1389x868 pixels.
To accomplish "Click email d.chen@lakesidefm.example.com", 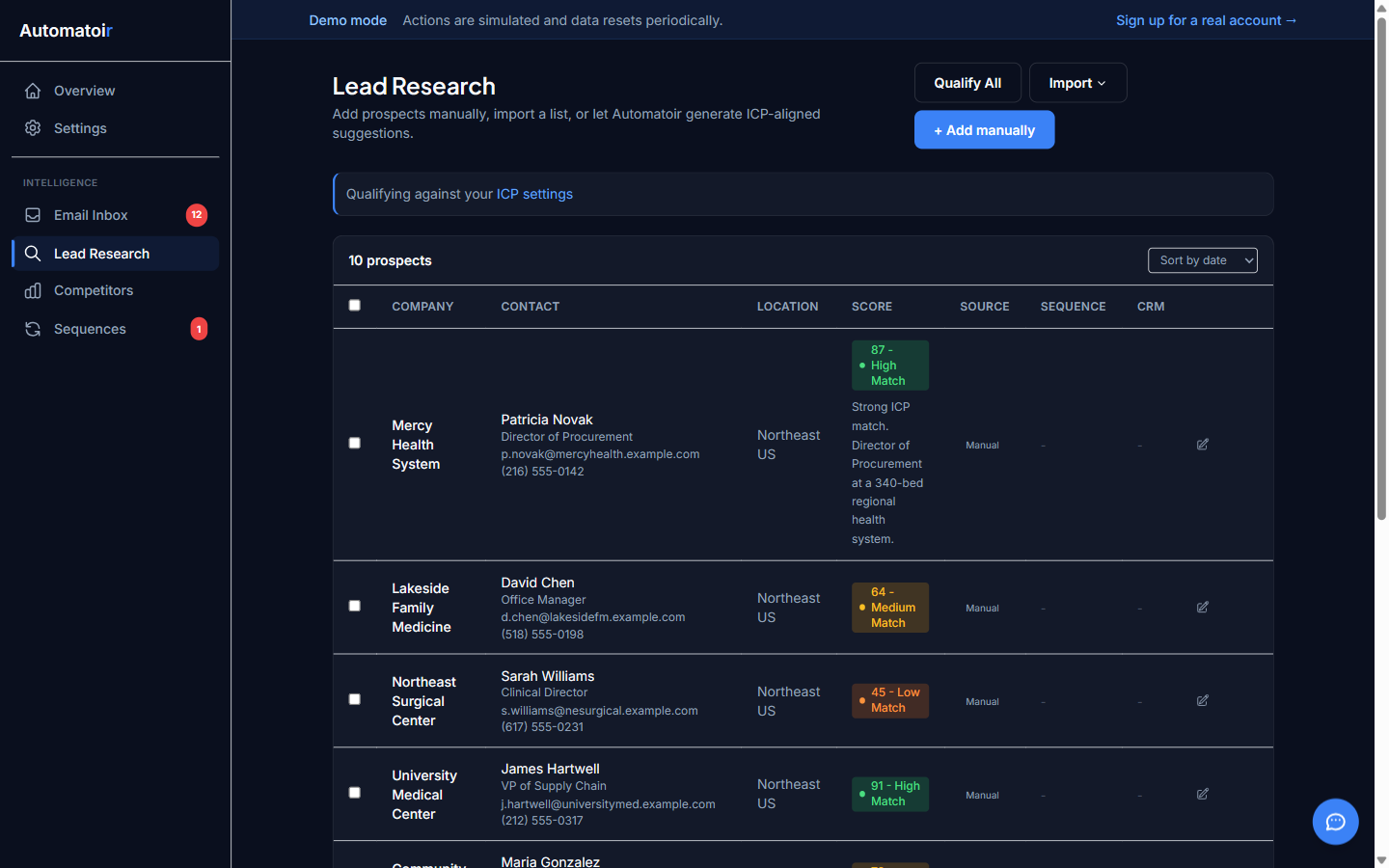I will [x=593, y=617].
